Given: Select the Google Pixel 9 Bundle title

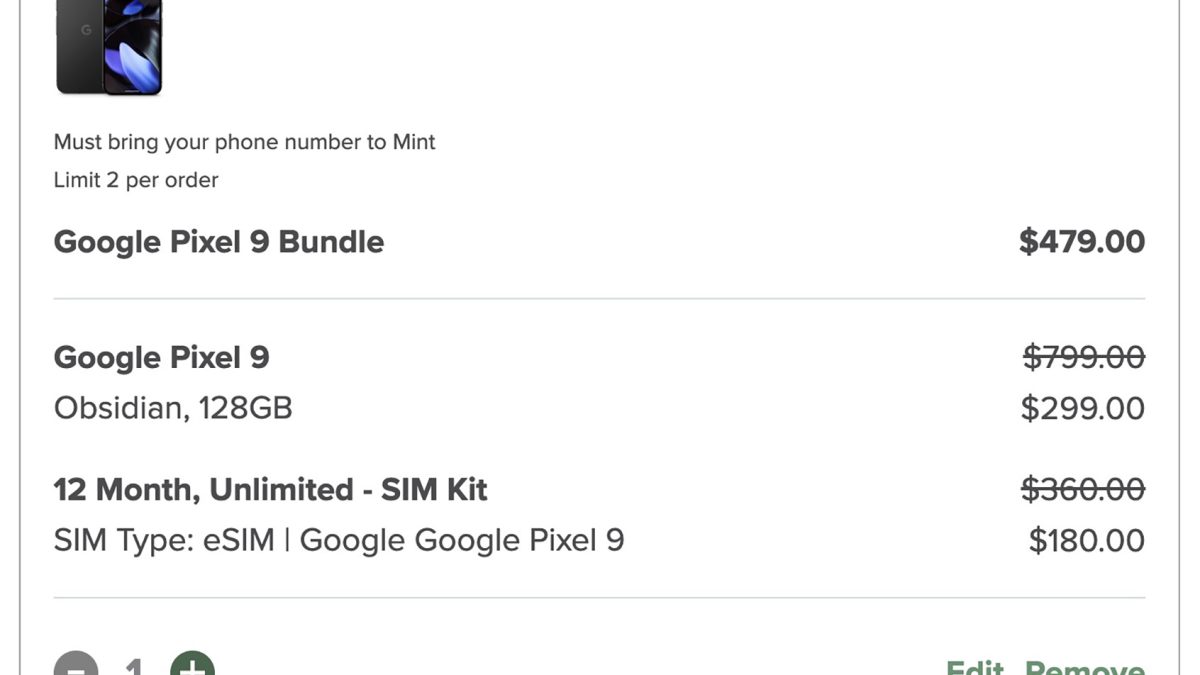Looking at the screenshot, I should coord(218,242).
